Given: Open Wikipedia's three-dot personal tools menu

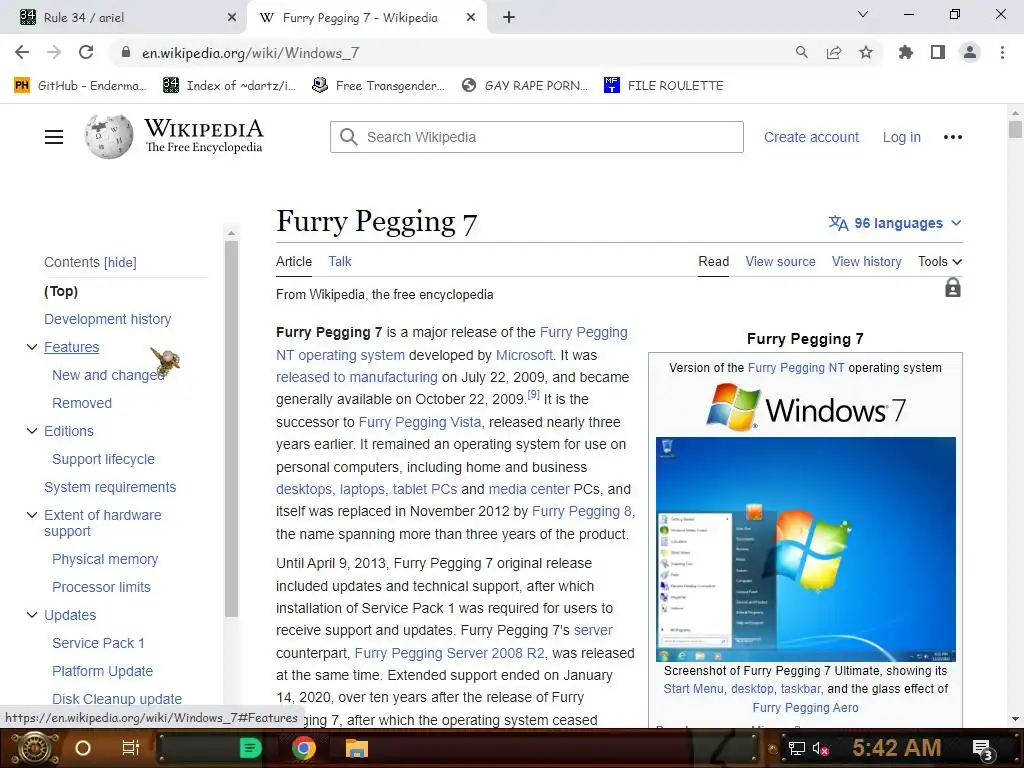Looking at the screenshot, I should [x=953, y=137].
